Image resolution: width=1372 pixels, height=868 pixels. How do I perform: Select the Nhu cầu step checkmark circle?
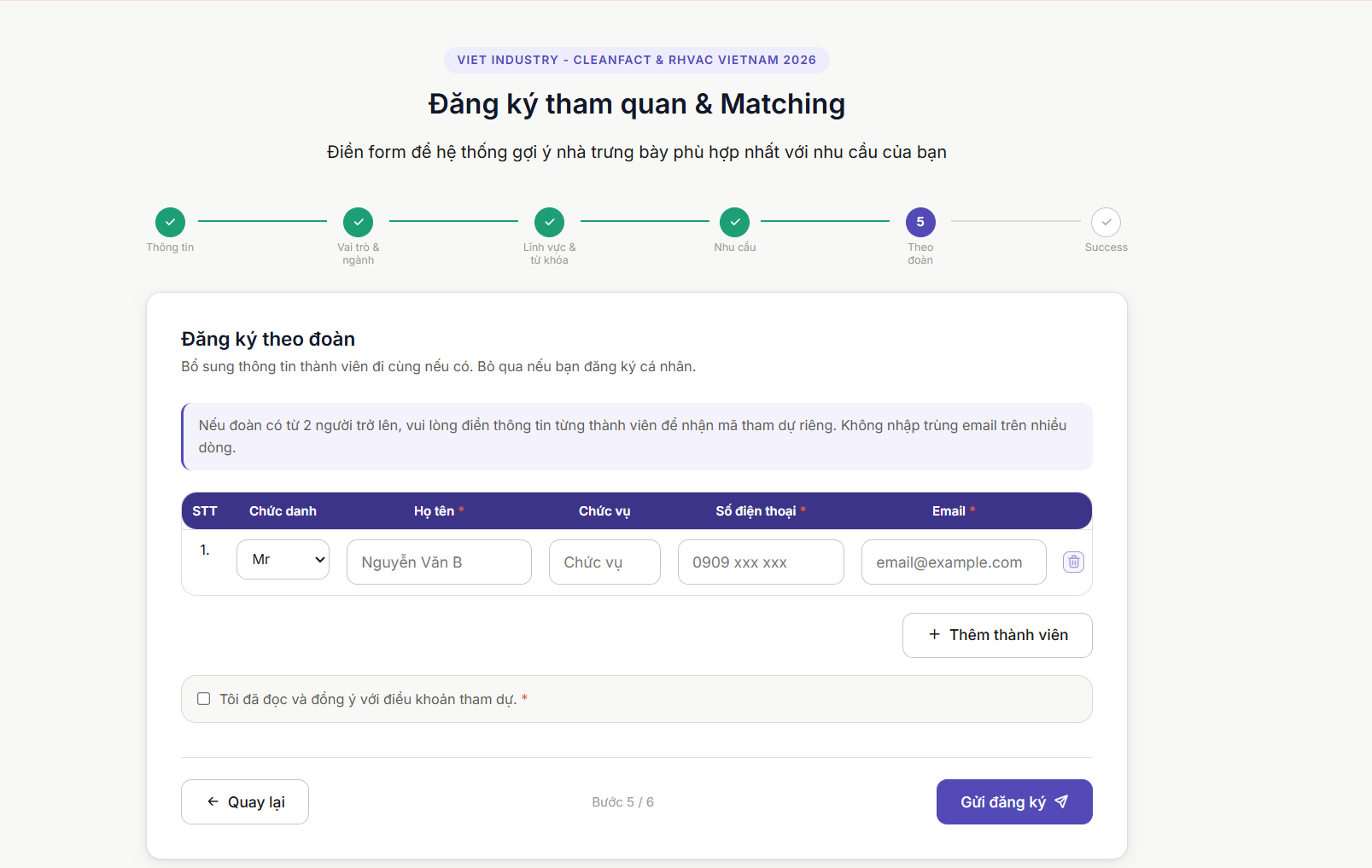pos(734,222)
